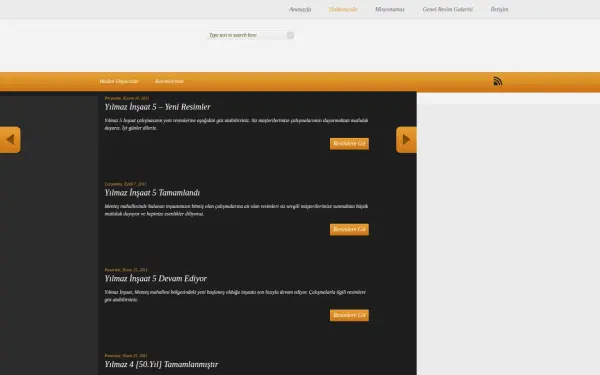Click the date above Devam Ediyor post
Screen dimensions: 600x375
126,269
